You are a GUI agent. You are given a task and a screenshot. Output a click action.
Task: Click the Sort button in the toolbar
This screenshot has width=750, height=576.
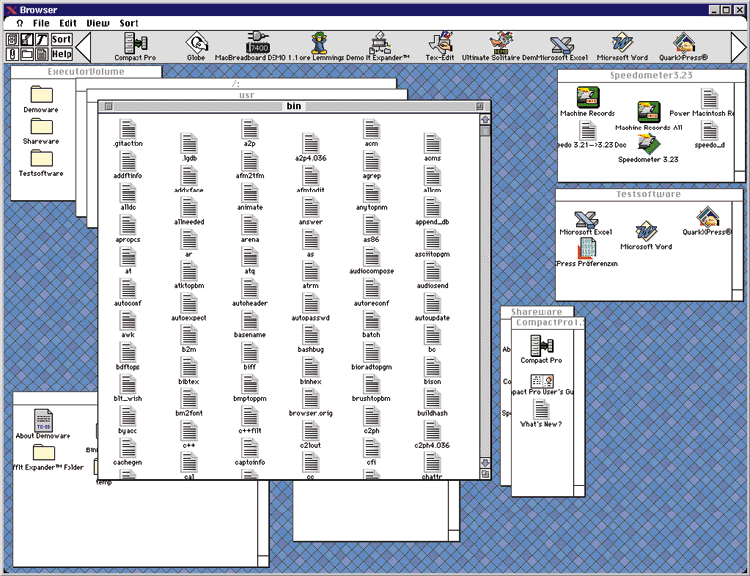tap(62, 39)
